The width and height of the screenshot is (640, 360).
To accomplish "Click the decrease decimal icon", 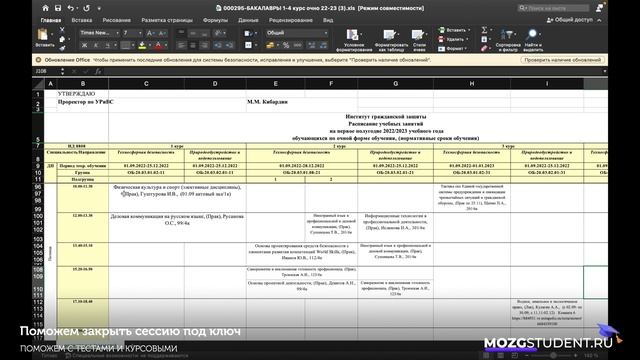I will (323, 45).
